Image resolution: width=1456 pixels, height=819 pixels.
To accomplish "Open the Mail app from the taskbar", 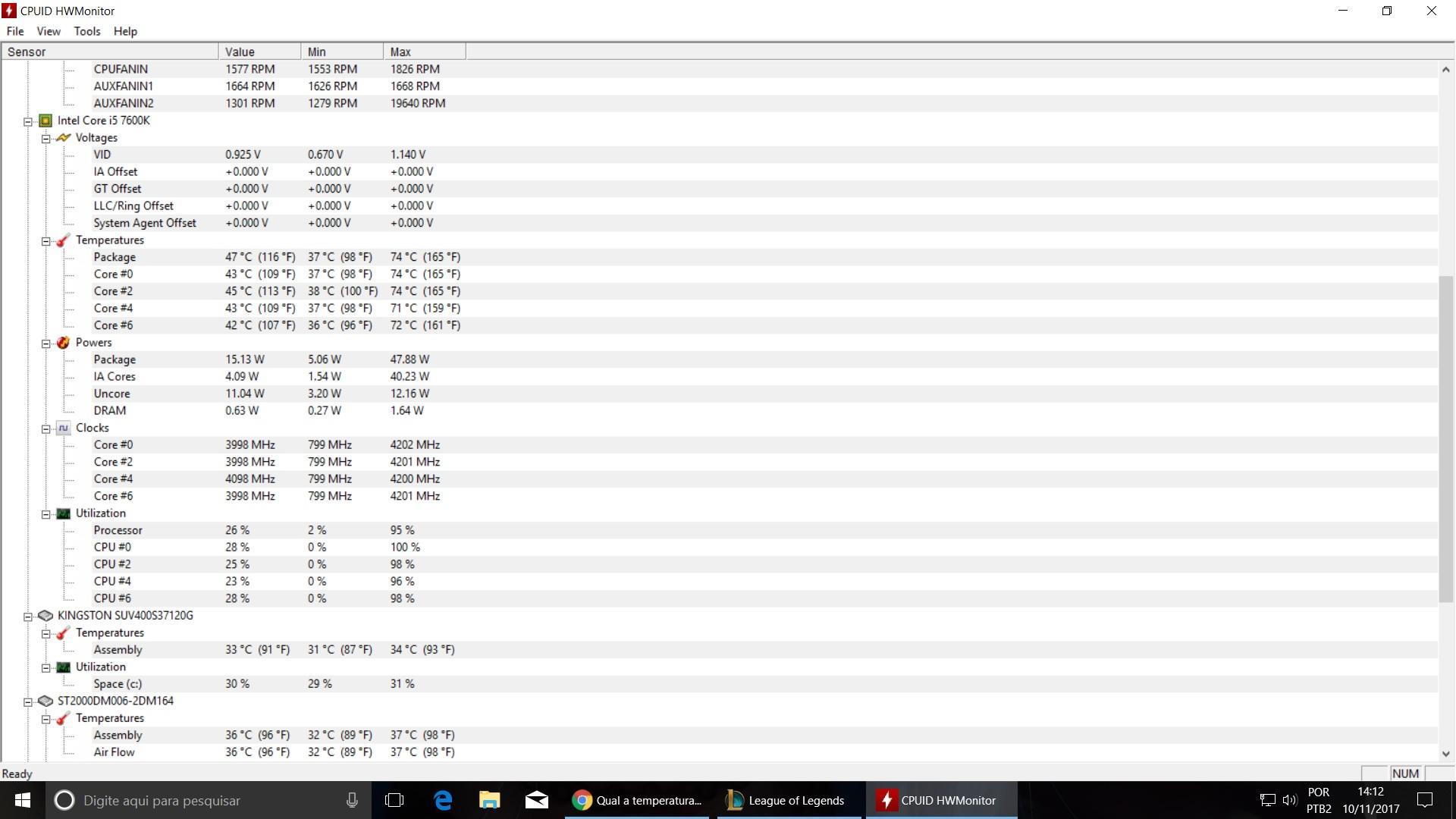I will click(537, 800).
